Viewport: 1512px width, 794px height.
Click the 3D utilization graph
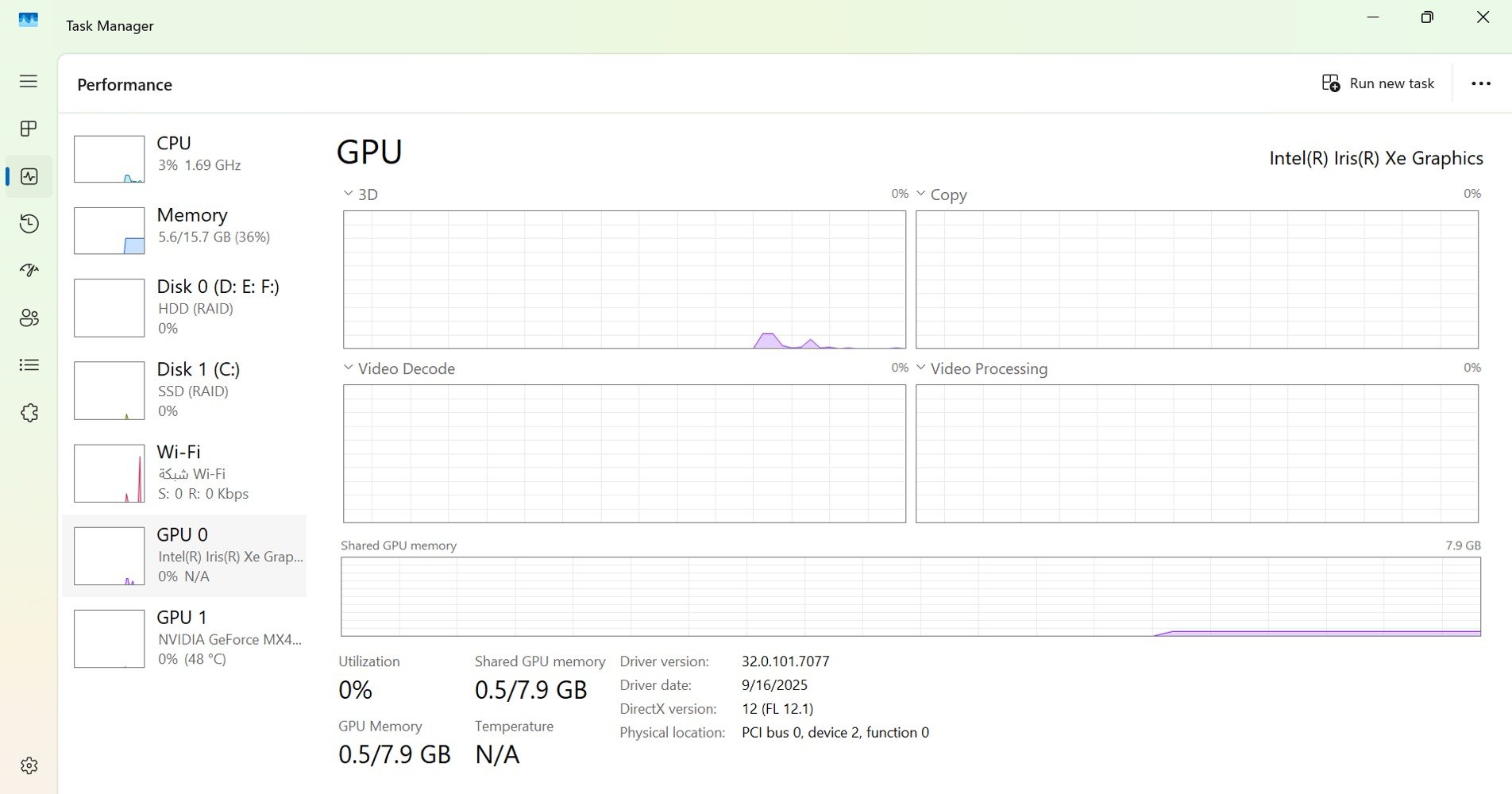[x=624, y=279]
